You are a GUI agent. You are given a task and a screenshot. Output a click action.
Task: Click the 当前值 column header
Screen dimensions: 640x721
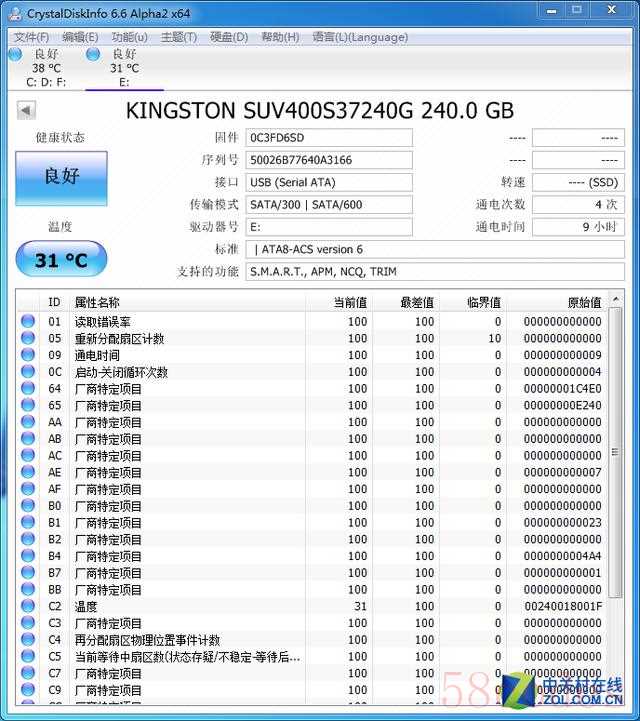tap(338, 302)
